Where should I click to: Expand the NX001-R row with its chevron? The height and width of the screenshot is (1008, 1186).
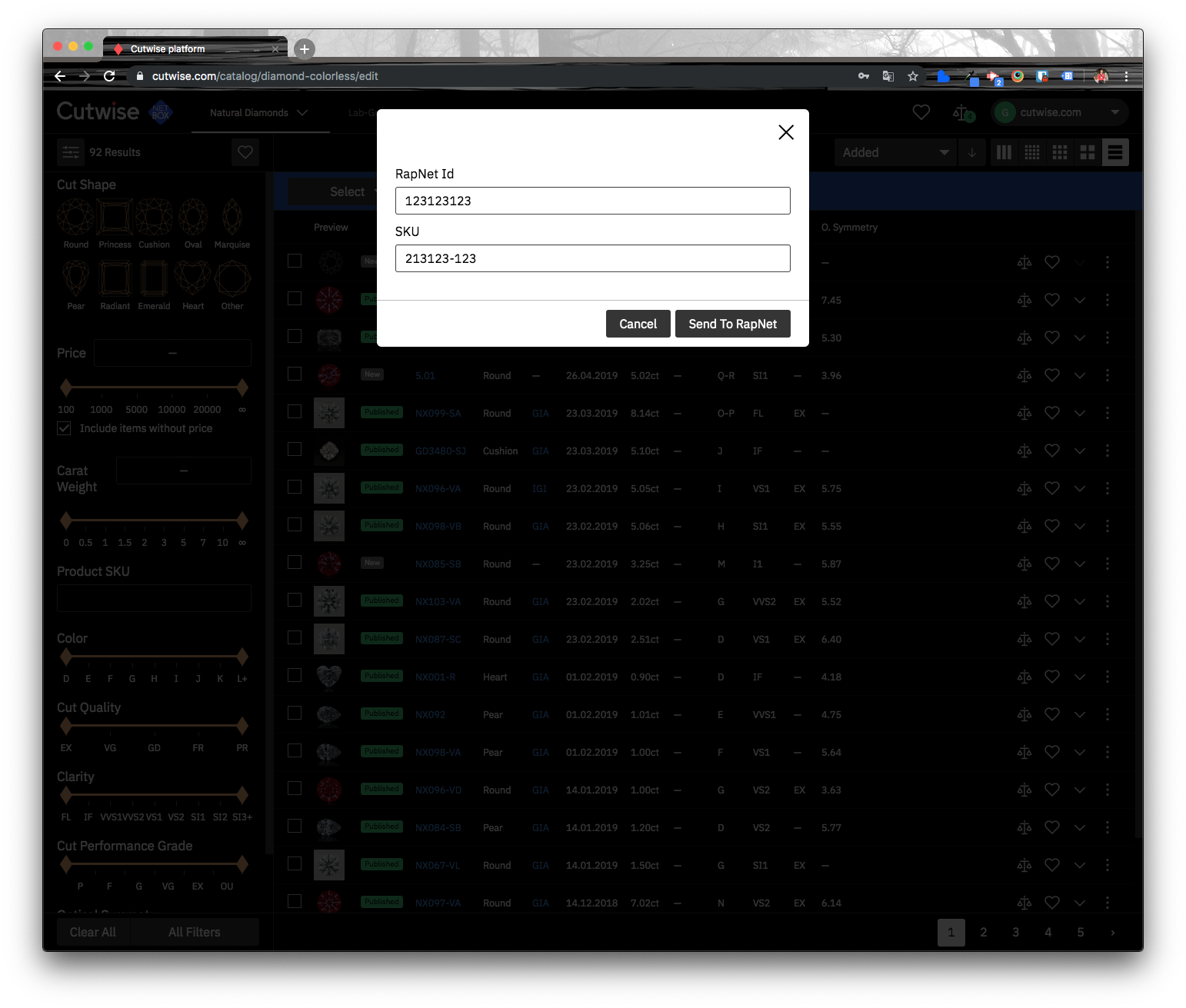1080,677
